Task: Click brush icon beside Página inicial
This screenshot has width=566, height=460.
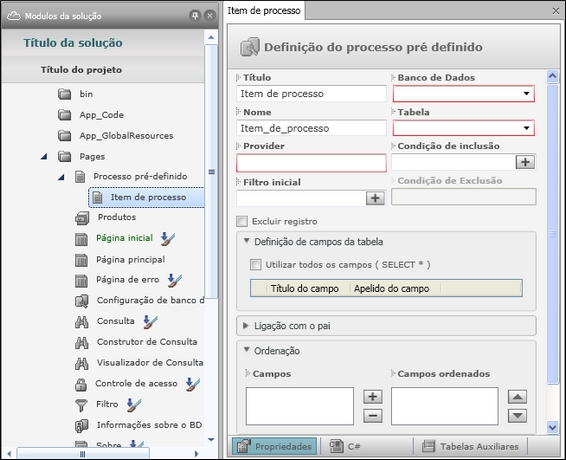Action: click(x=168, y=238)
